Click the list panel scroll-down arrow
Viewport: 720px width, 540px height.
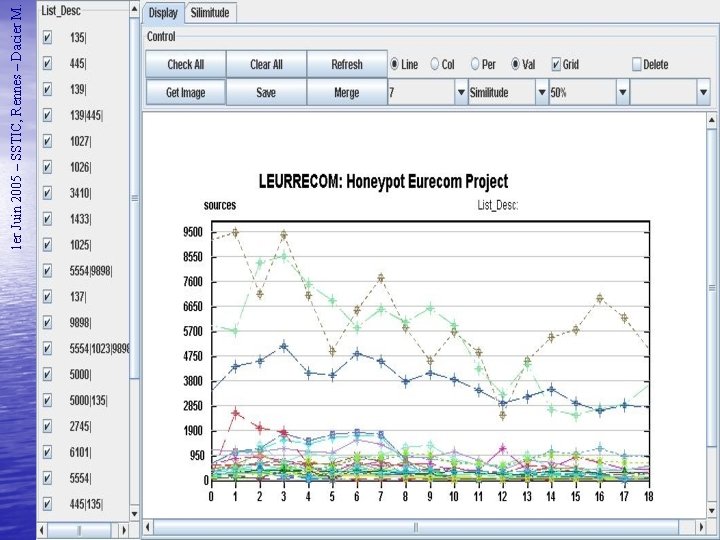pos(135,514)
